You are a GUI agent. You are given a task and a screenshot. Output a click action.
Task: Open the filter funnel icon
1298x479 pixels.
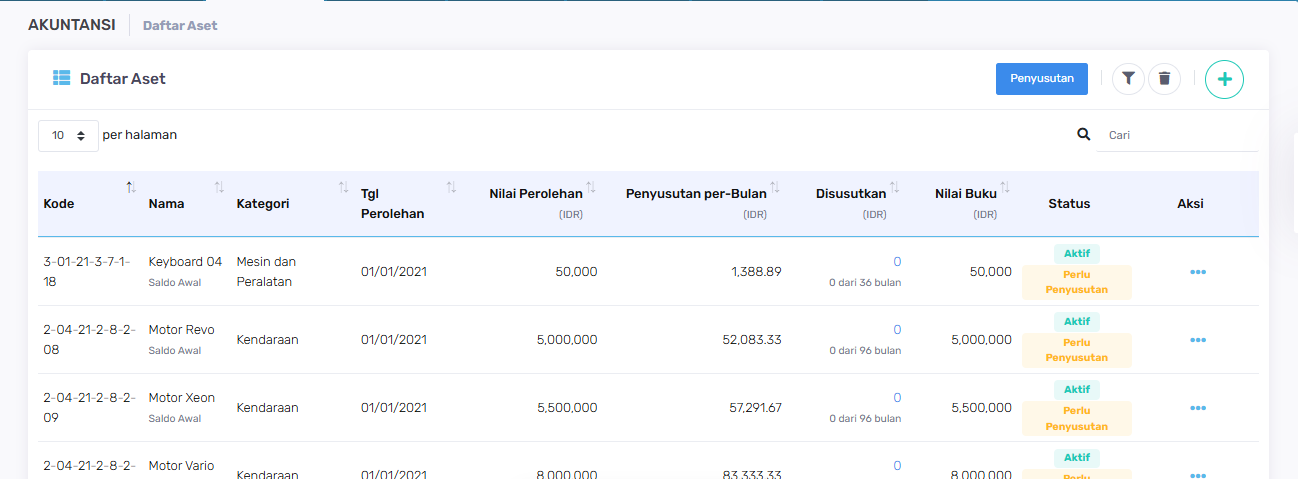(1128, 78)
